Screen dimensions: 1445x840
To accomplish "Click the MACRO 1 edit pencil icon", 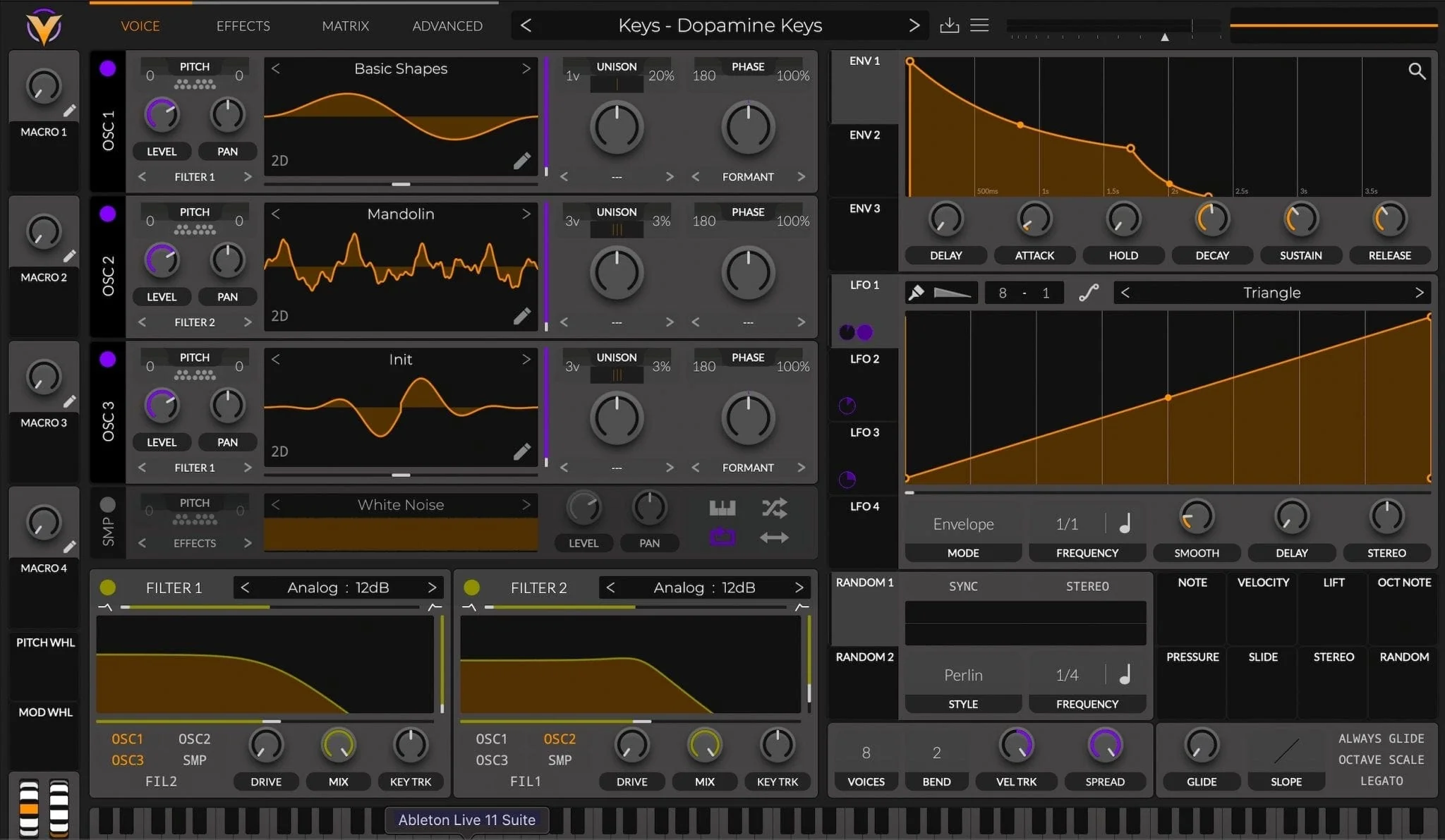I will pyautogui.click(x=69, y=111).
